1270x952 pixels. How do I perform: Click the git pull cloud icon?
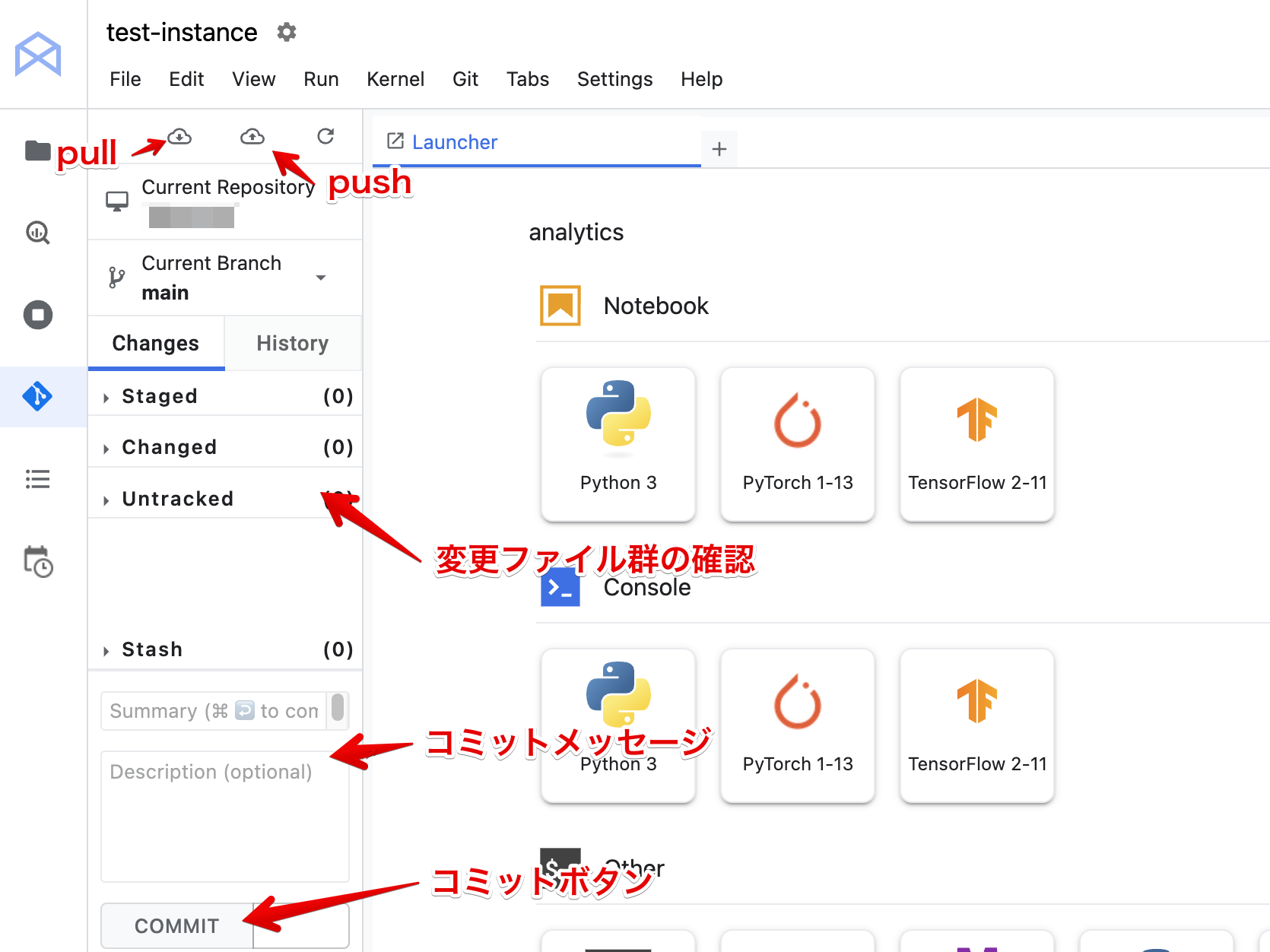click(x=179, y=137)
